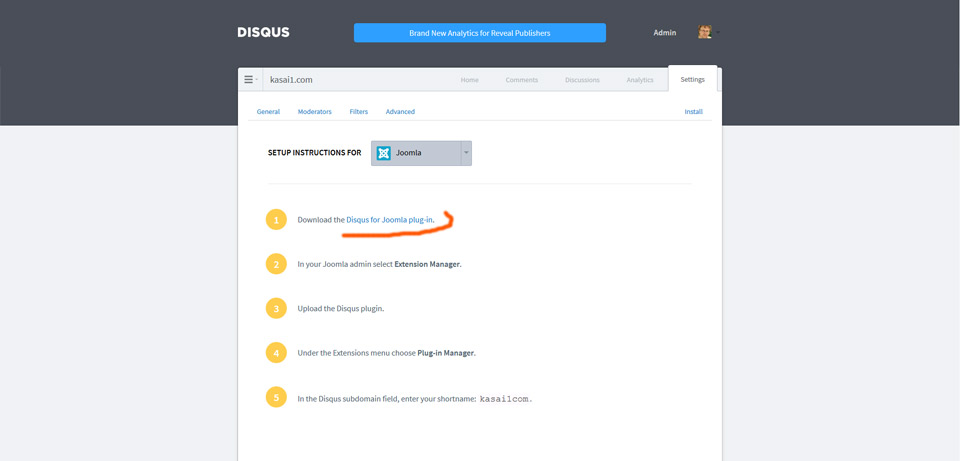Viewport: 960px width, 461px height.
Task: Click the Joomla logo icon
Action: coord(384,153)
